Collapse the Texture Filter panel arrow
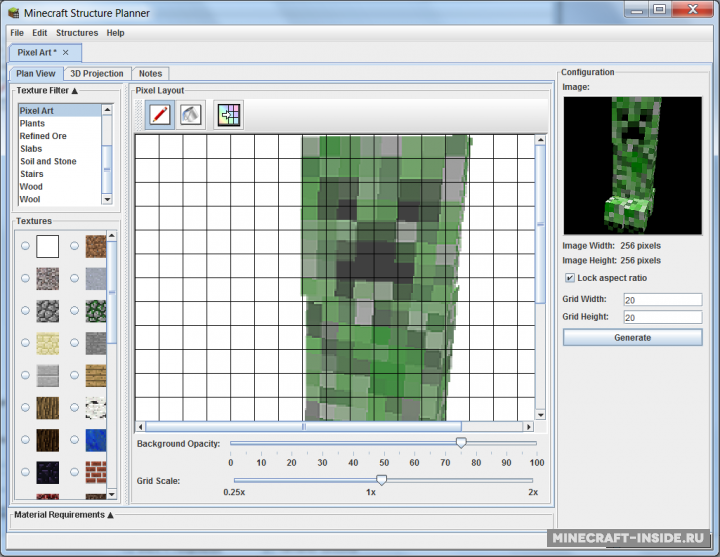 pos(75,91)
